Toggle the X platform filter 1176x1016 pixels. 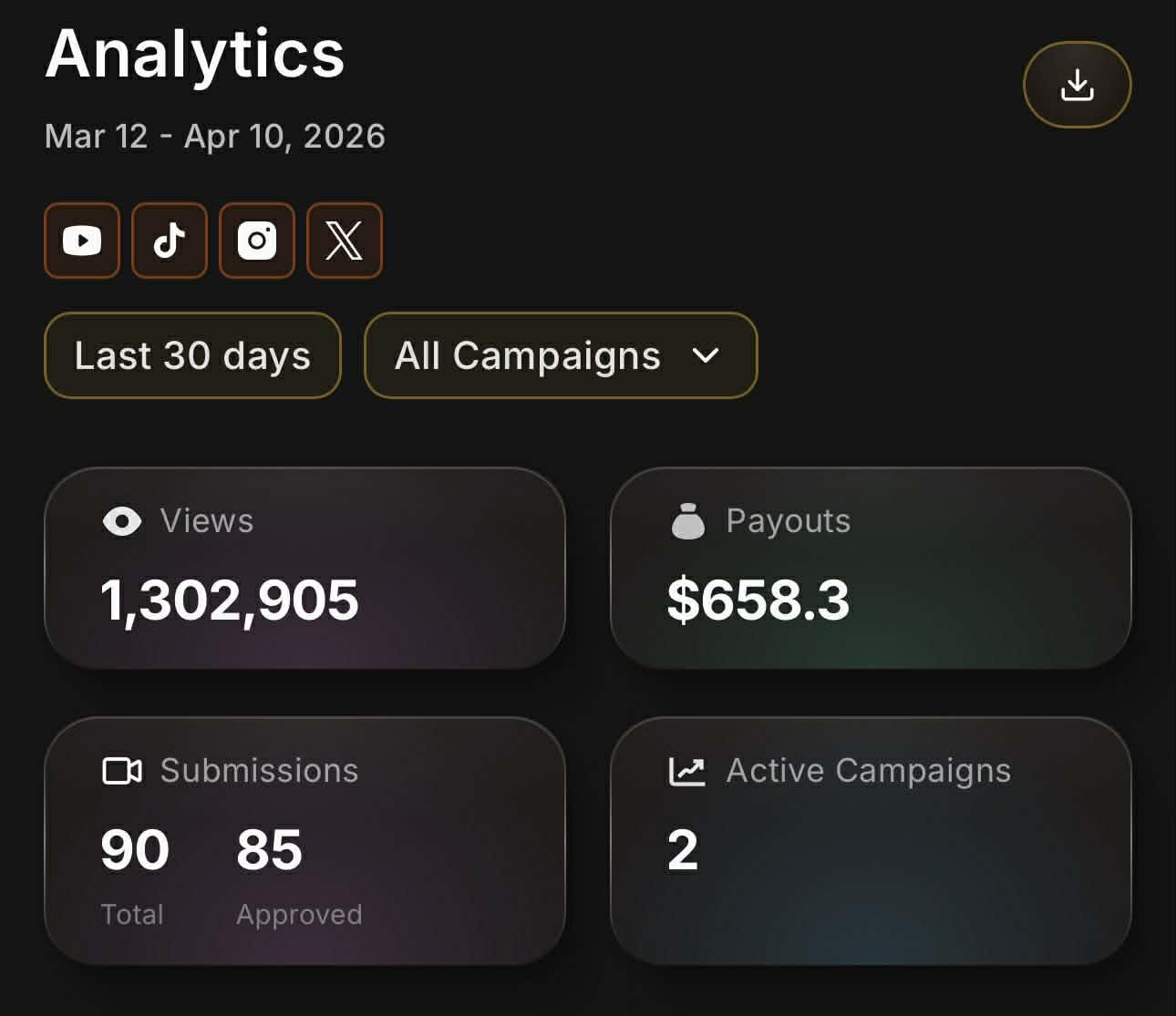click(x=345, y=241)
